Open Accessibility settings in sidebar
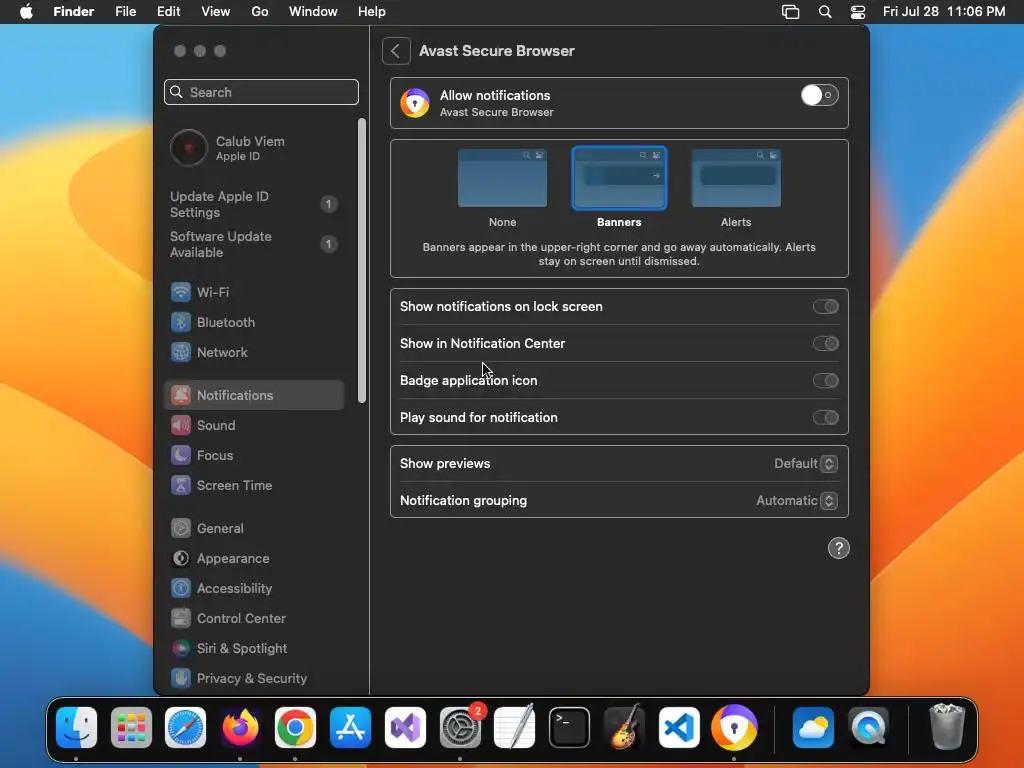 [253, 588]
